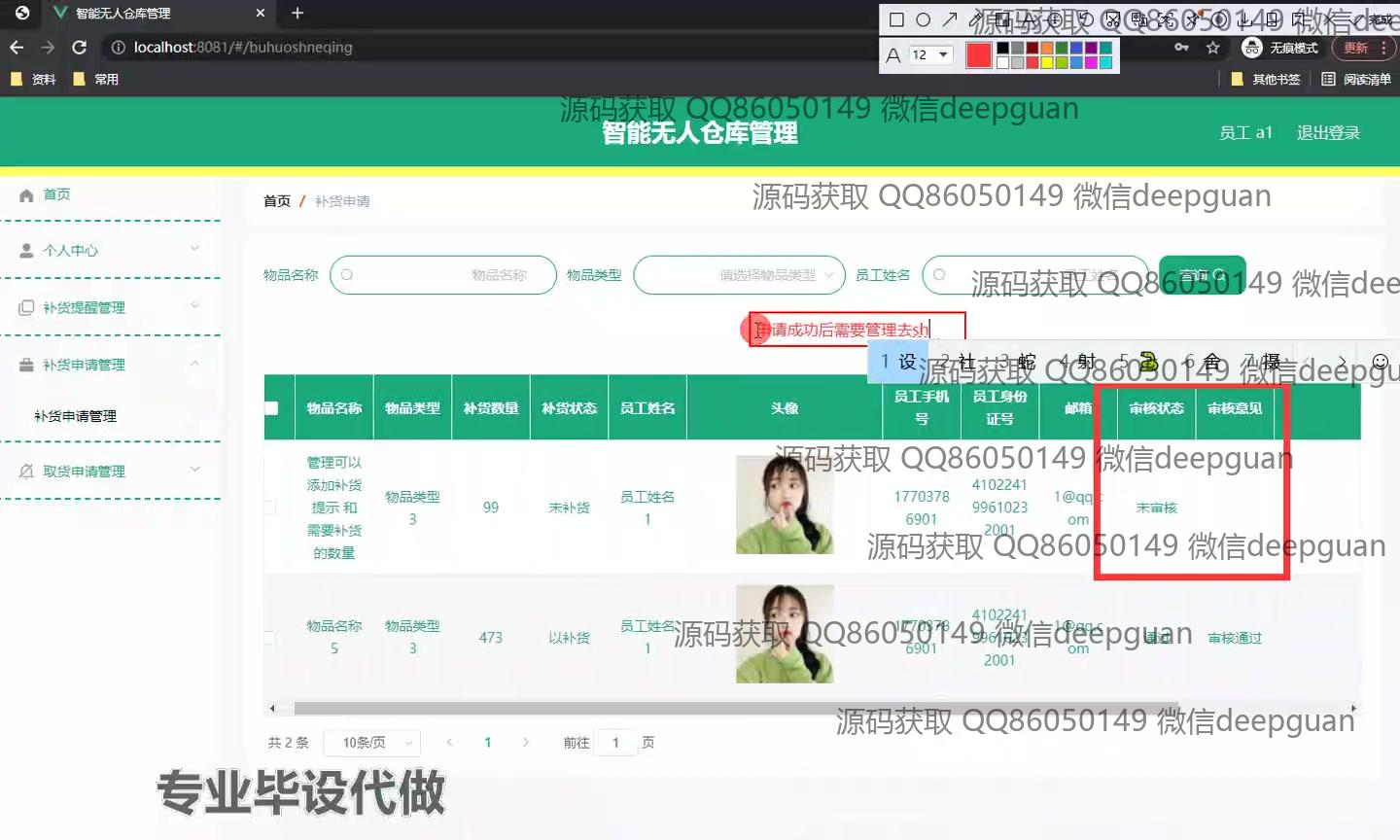Click the home icon beside 首页
Viewport: 1400px width, 840px height.
pos(26,195)
